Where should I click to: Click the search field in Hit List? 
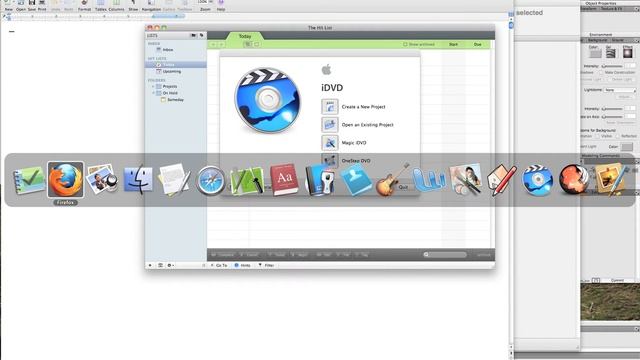(x=445, y=255)
